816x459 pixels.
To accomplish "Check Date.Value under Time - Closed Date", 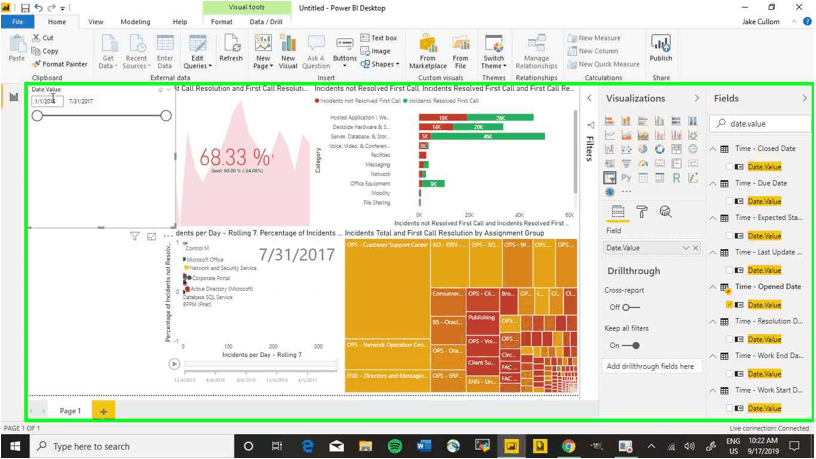I will [x=729, y=167].
